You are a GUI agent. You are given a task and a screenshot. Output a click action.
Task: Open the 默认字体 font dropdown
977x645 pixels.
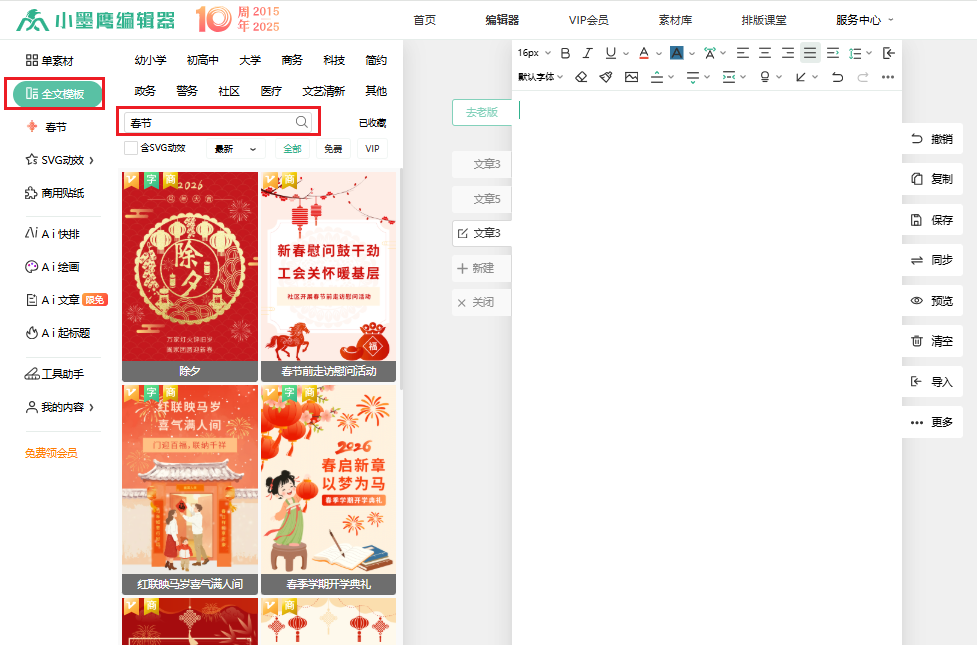pos(539,75)
